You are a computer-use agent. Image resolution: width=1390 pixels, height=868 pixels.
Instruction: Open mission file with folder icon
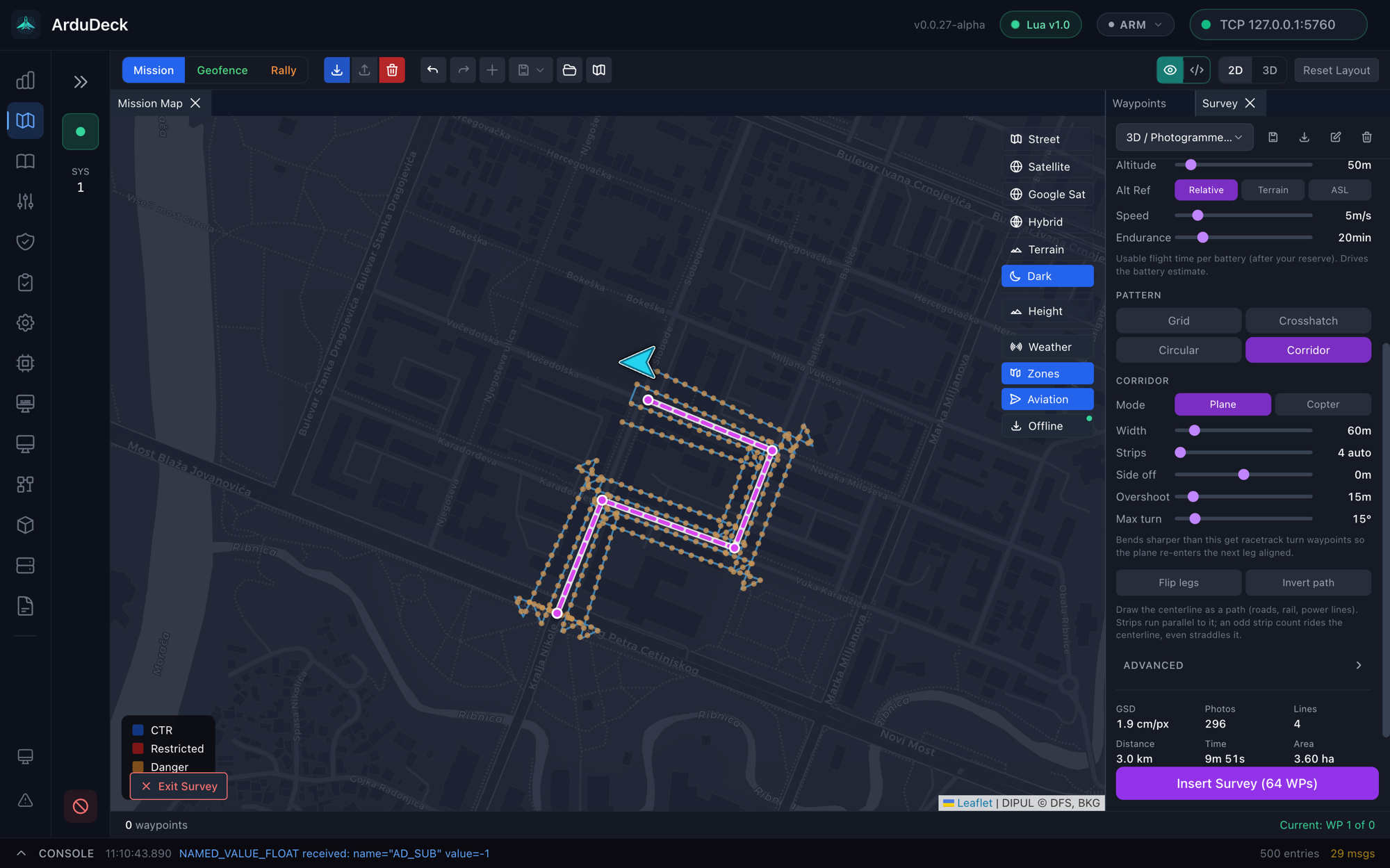tap(569, 70)
